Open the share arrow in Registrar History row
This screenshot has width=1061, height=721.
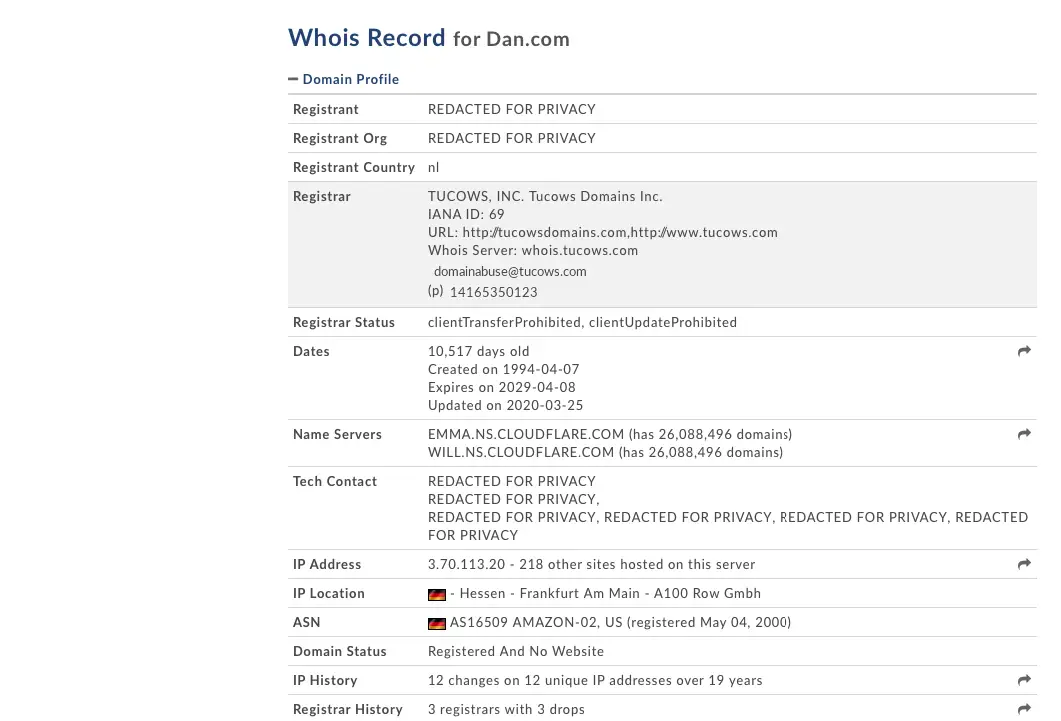[1024, 709]
